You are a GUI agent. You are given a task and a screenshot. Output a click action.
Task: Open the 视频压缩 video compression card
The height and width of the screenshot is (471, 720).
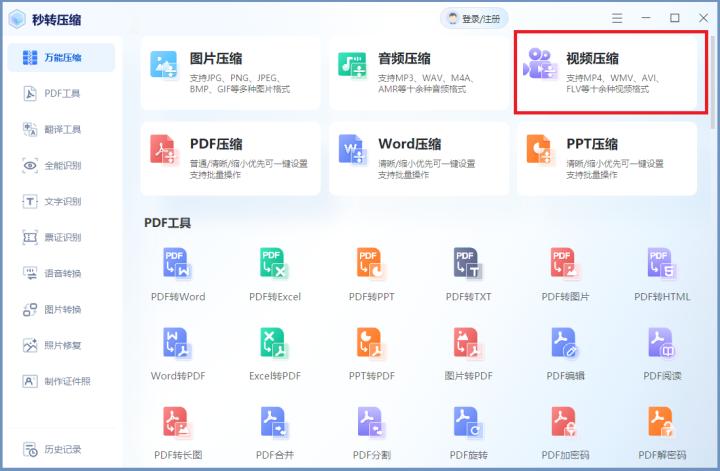coord(607,73)
